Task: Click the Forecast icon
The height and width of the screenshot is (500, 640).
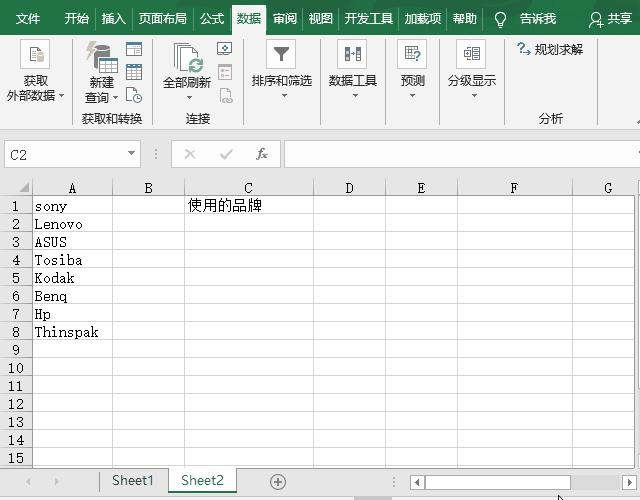Action: tap(412, 54)
